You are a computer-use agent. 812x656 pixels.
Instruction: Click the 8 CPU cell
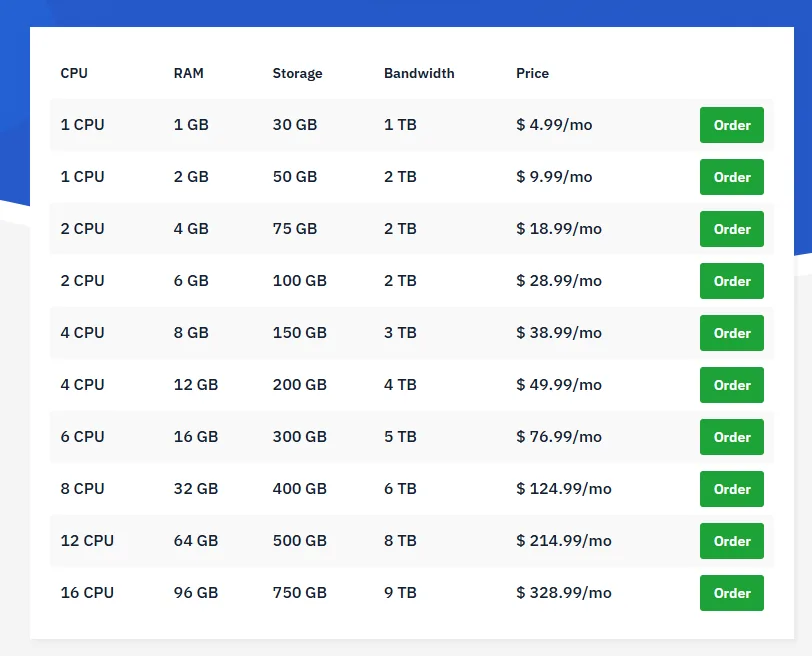(x=82, y=489)
